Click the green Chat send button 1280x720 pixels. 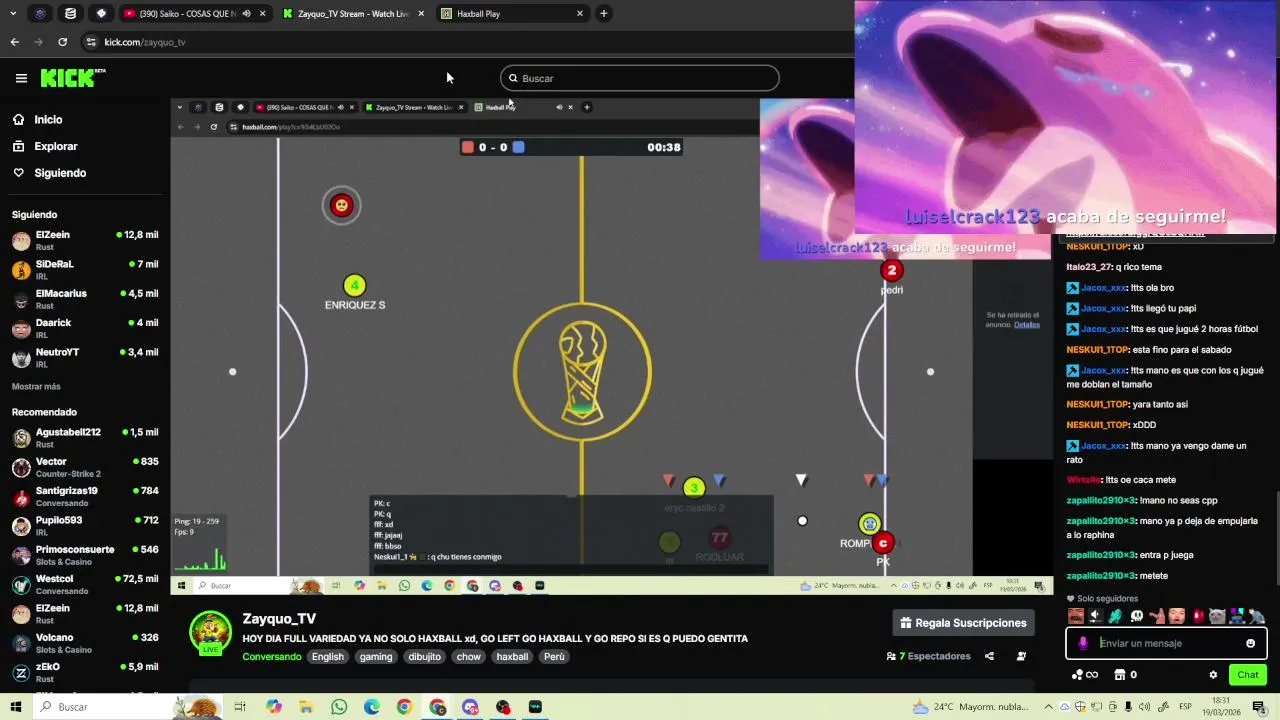click(1248, 675)
